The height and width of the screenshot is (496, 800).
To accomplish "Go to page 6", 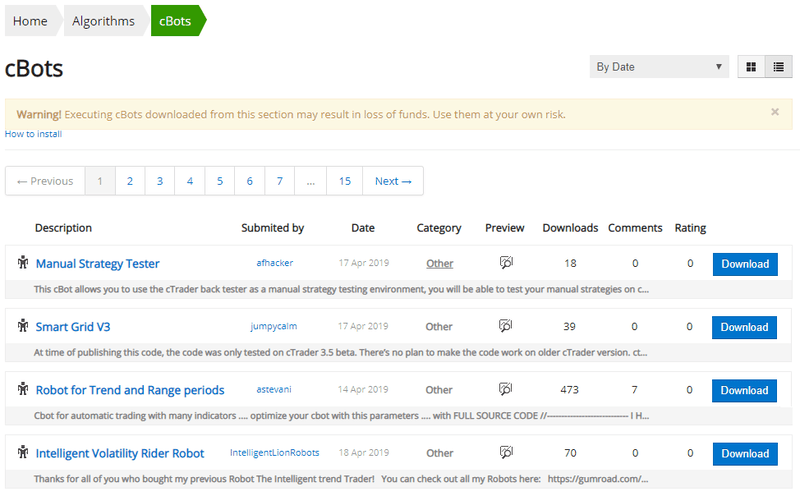I will click(x=249, y=181).
